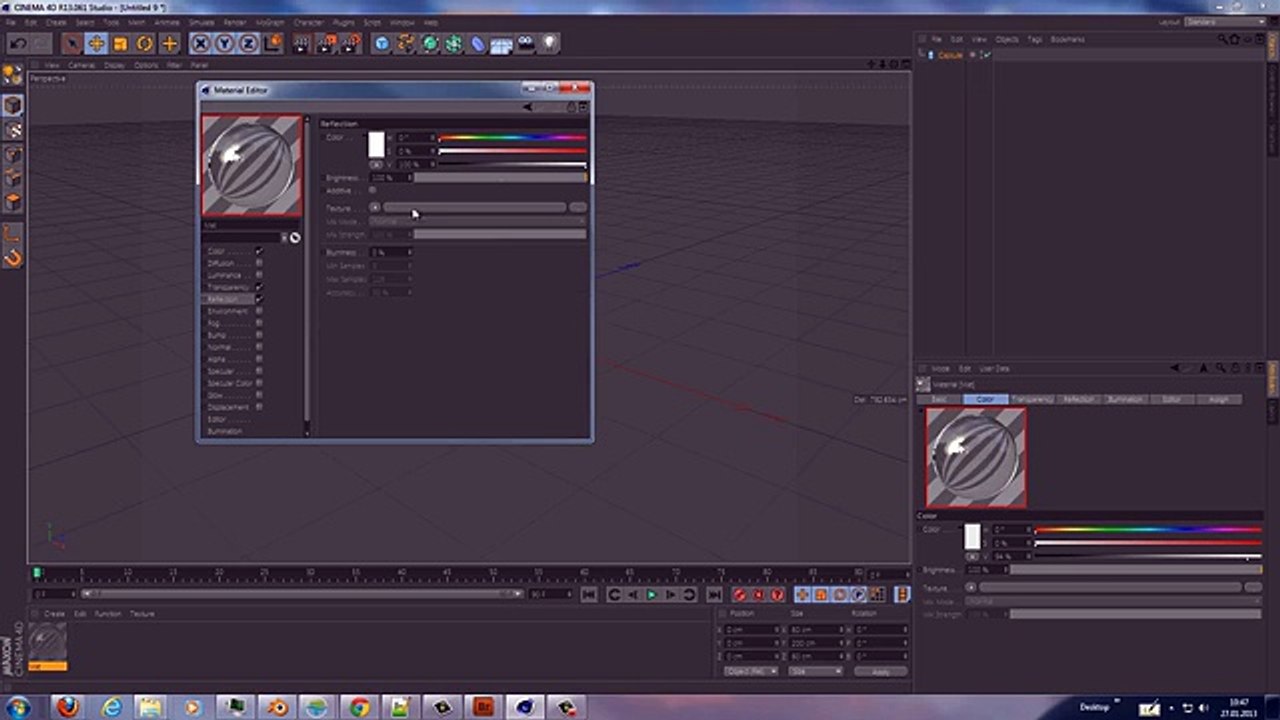Select the Scale tool
Image resolution: width=1280 pixels, height=720 pixels.
pos(120,43)
